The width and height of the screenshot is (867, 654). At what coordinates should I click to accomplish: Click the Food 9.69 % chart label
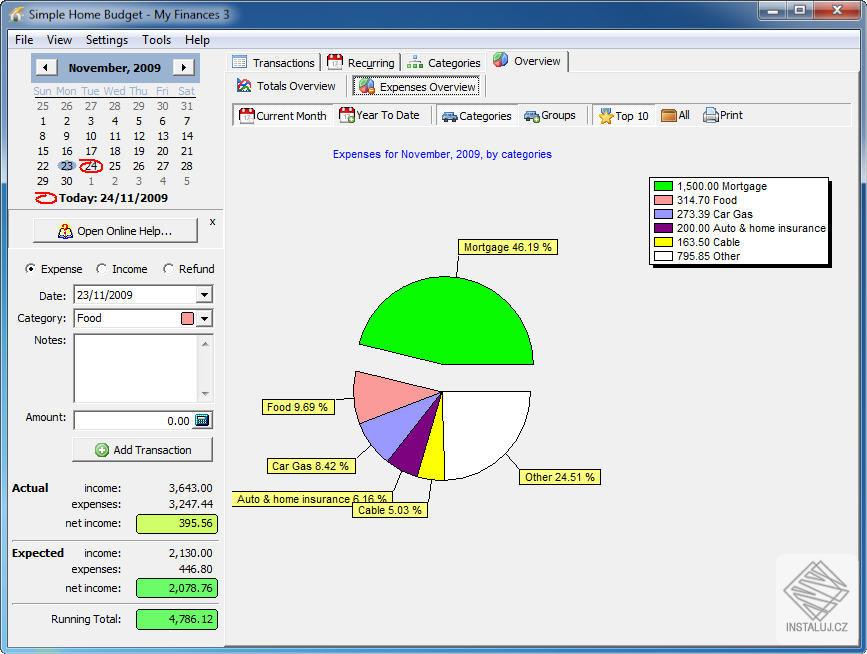[297, 407]
